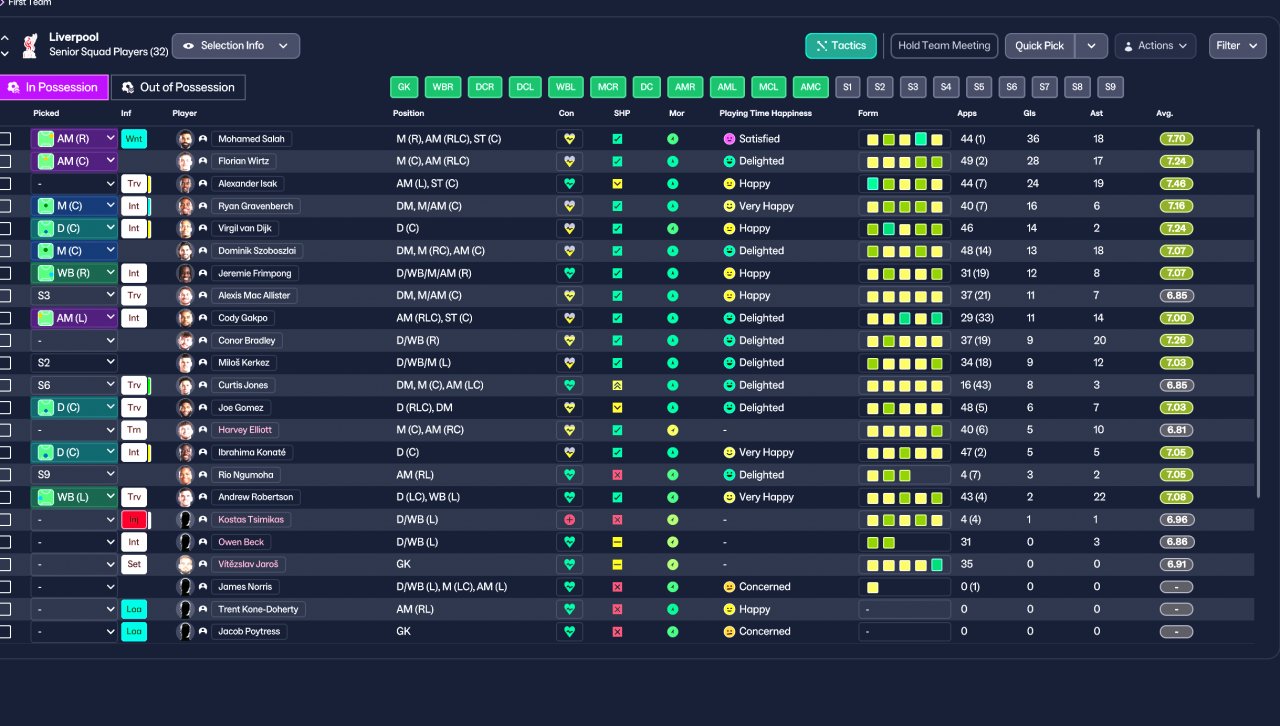Open Harvey Elliott's player name link

(245, 430)
